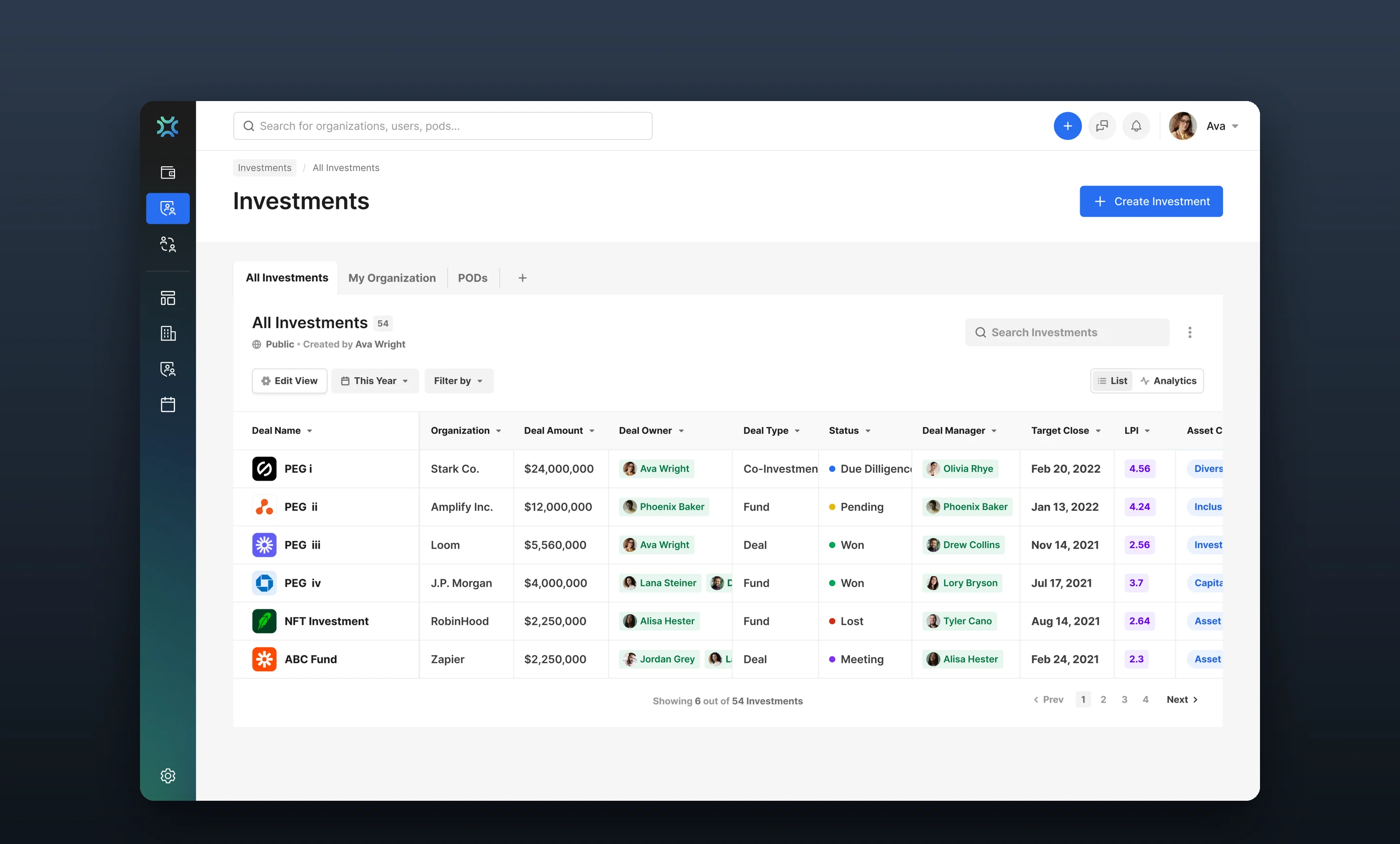This screenshot has height=844, width=1400.
Task: Expand the Ava user account menu
Action: coord(1204,126)
